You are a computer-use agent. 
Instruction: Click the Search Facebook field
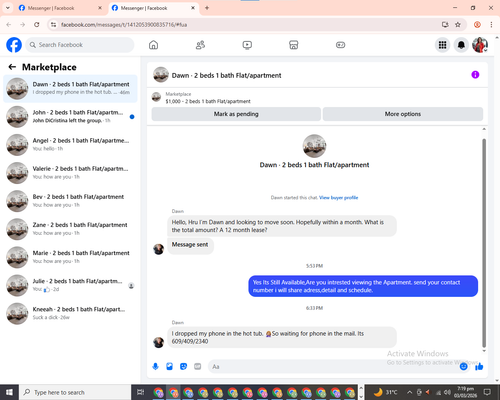pyautogui.click(x=80, y=45)
